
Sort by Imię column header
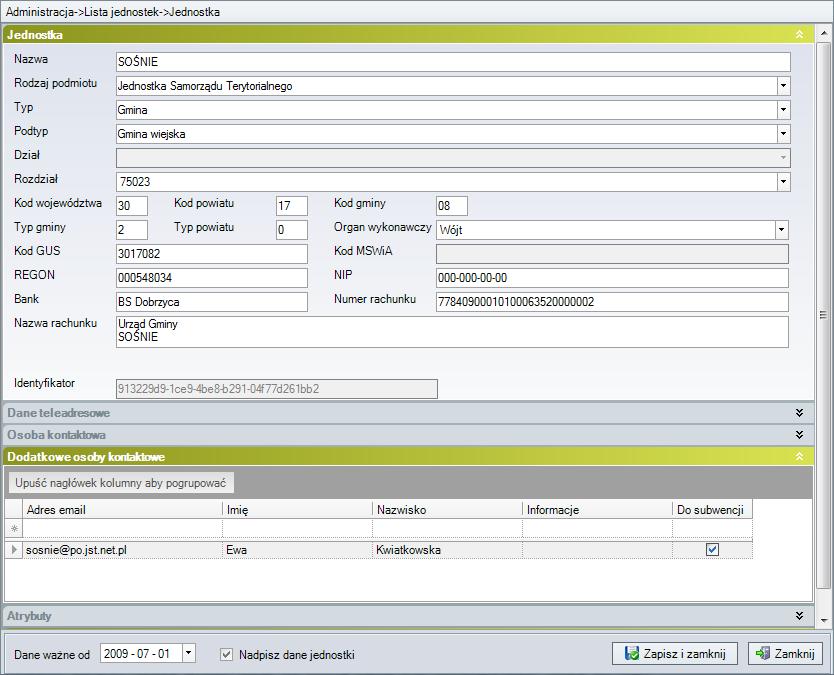[297, 510]
